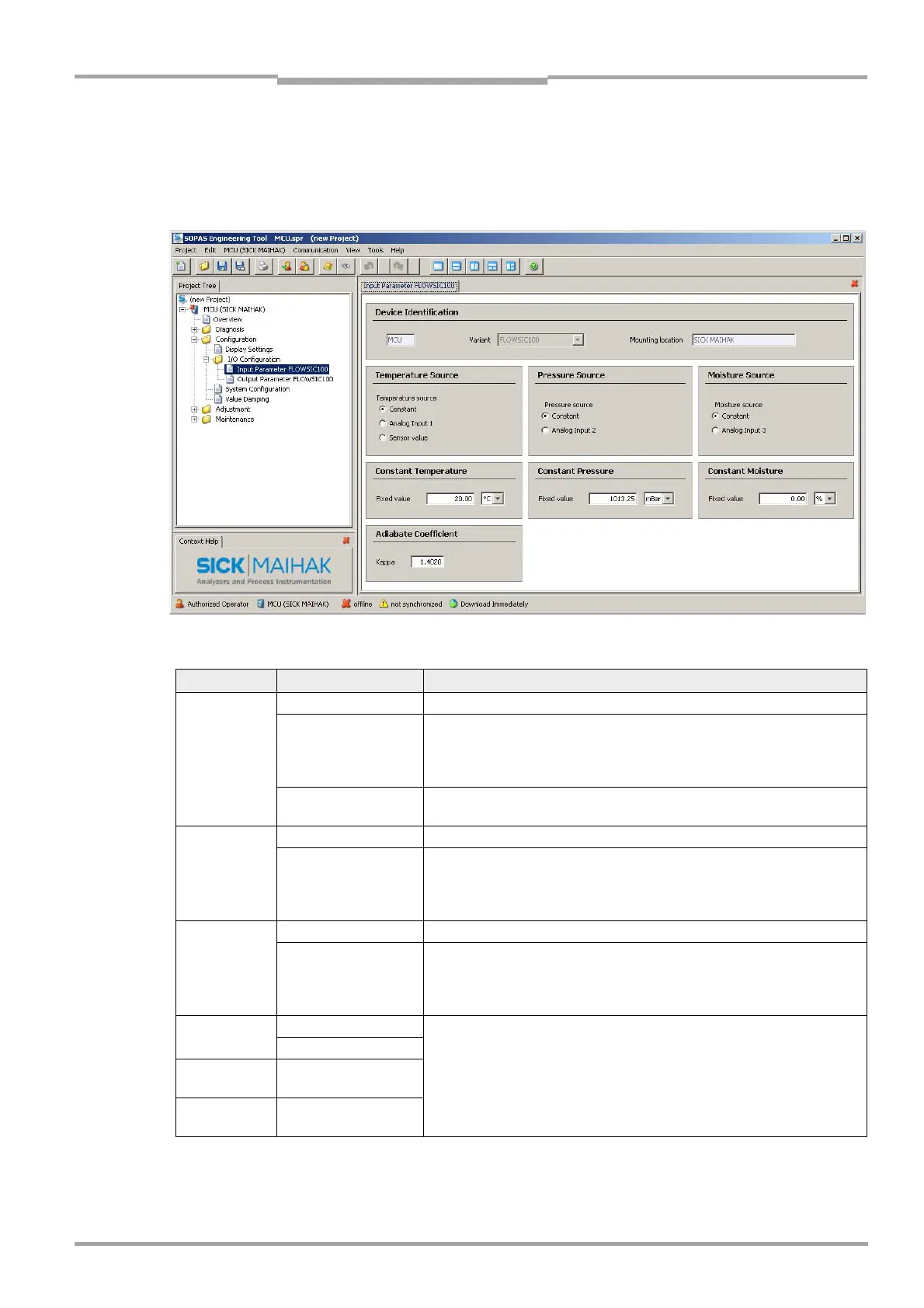Select Output Parameter FLOWSIC100 tree item

pyautogui.click(x=285, y=379)
